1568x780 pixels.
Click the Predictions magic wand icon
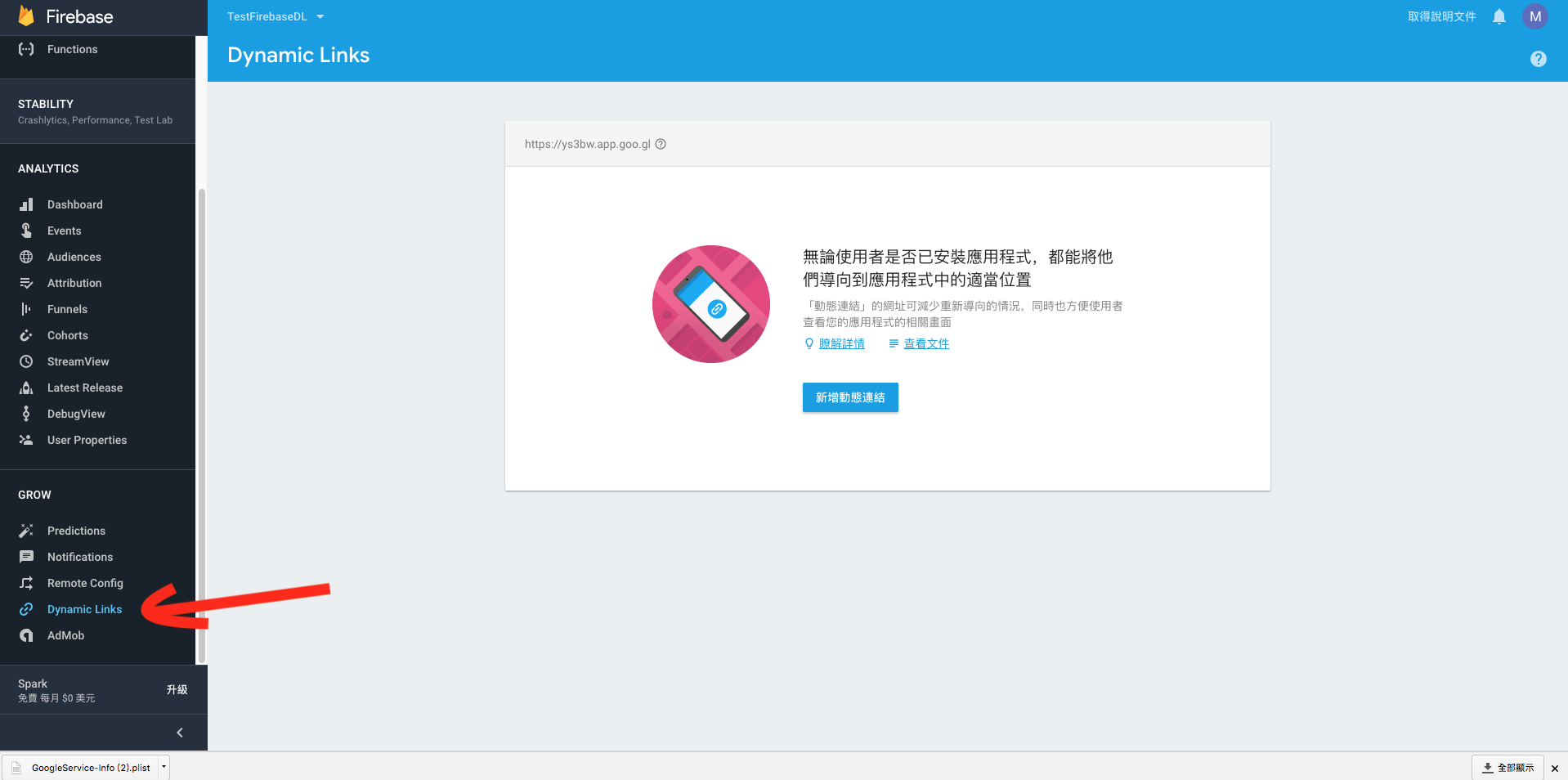(26, 531)
